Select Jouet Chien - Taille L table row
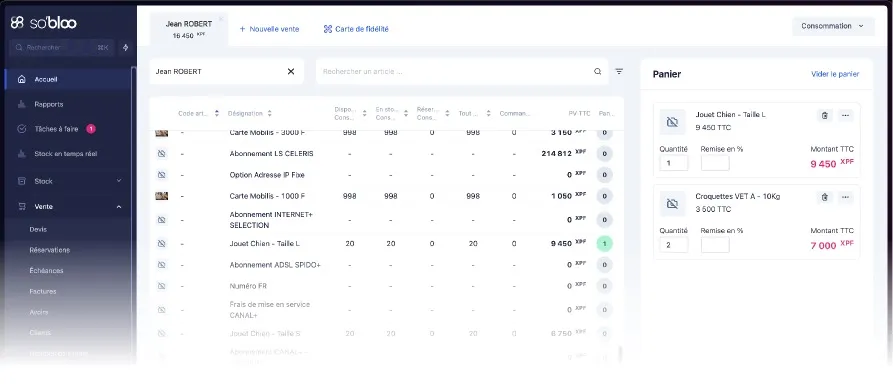 point(386,244)
